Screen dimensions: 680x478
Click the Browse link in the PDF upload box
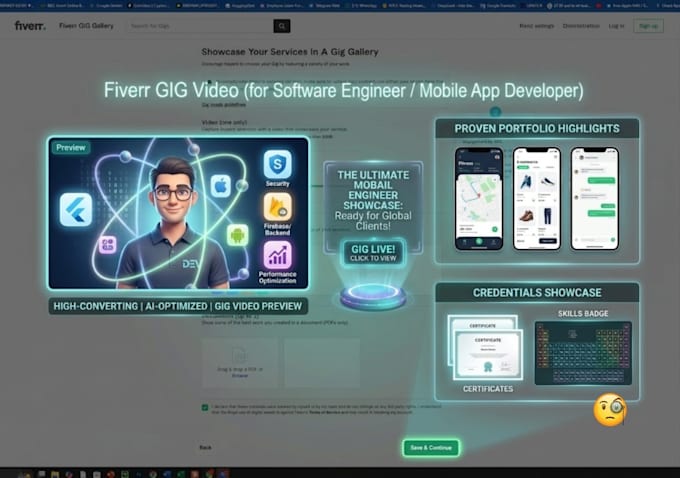pyautogui.click(x=240, y=376)
